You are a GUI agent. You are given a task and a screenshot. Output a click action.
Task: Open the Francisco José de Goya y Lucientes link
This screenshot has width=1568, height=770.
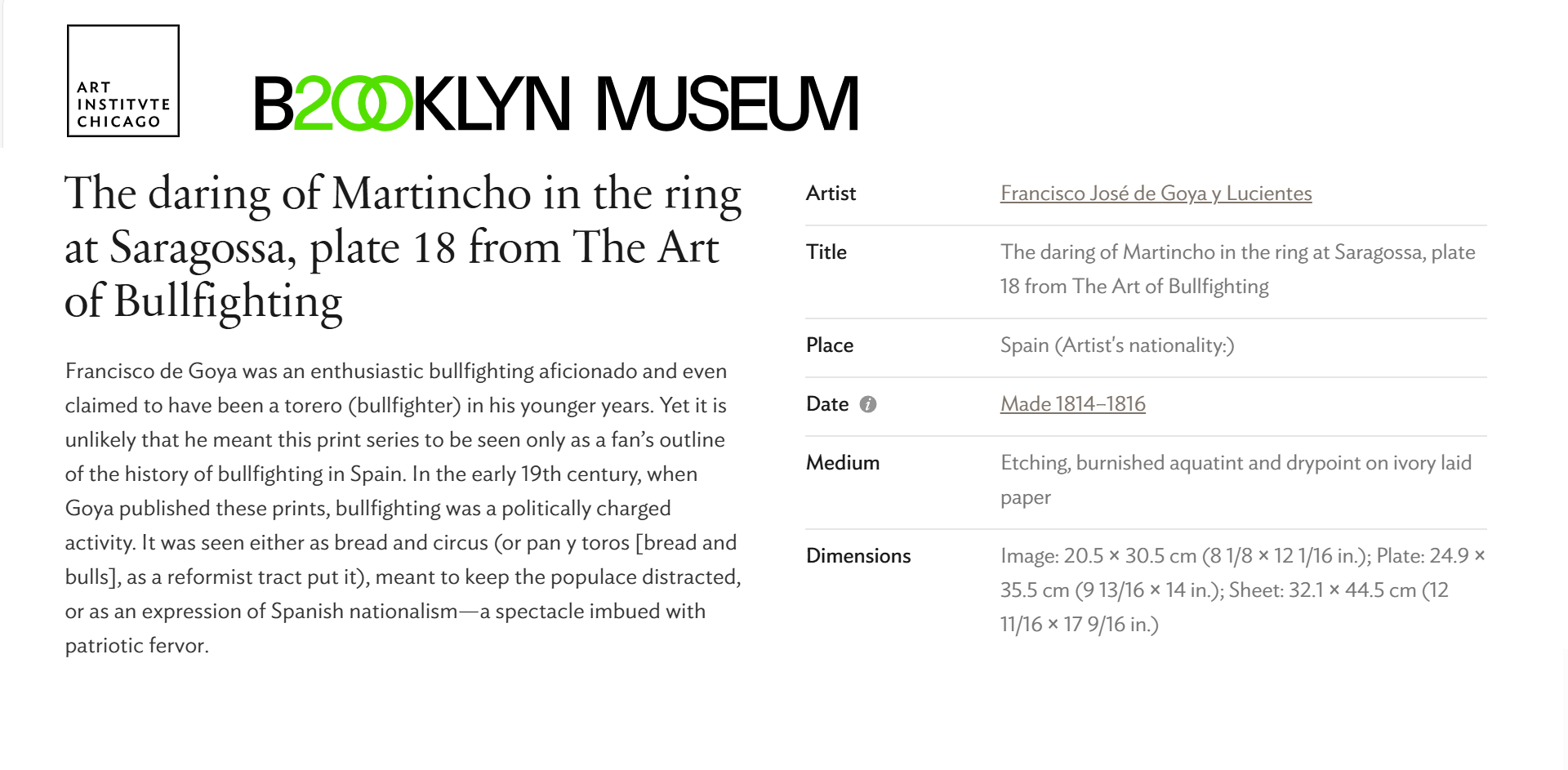(1156, 194)
